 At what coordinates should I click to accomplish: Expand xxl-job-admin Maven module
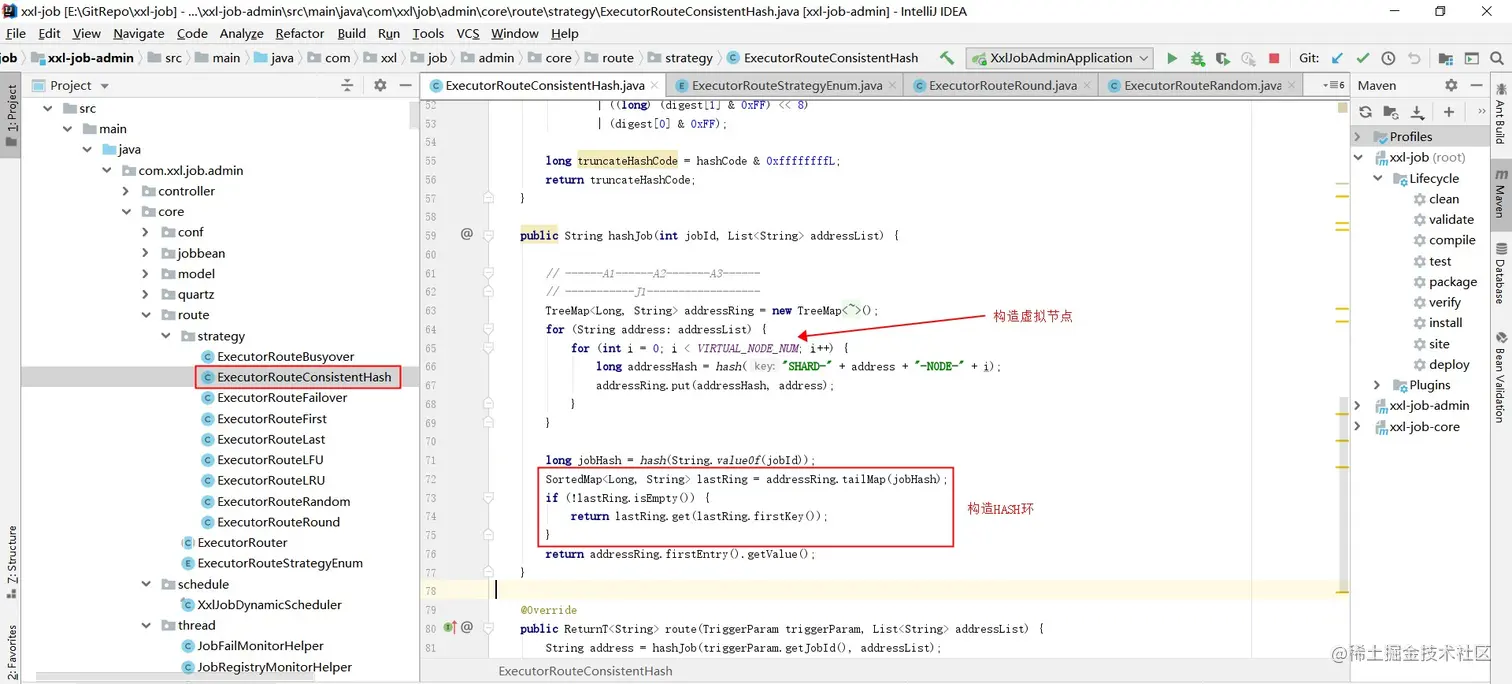tap(1357, 405)
